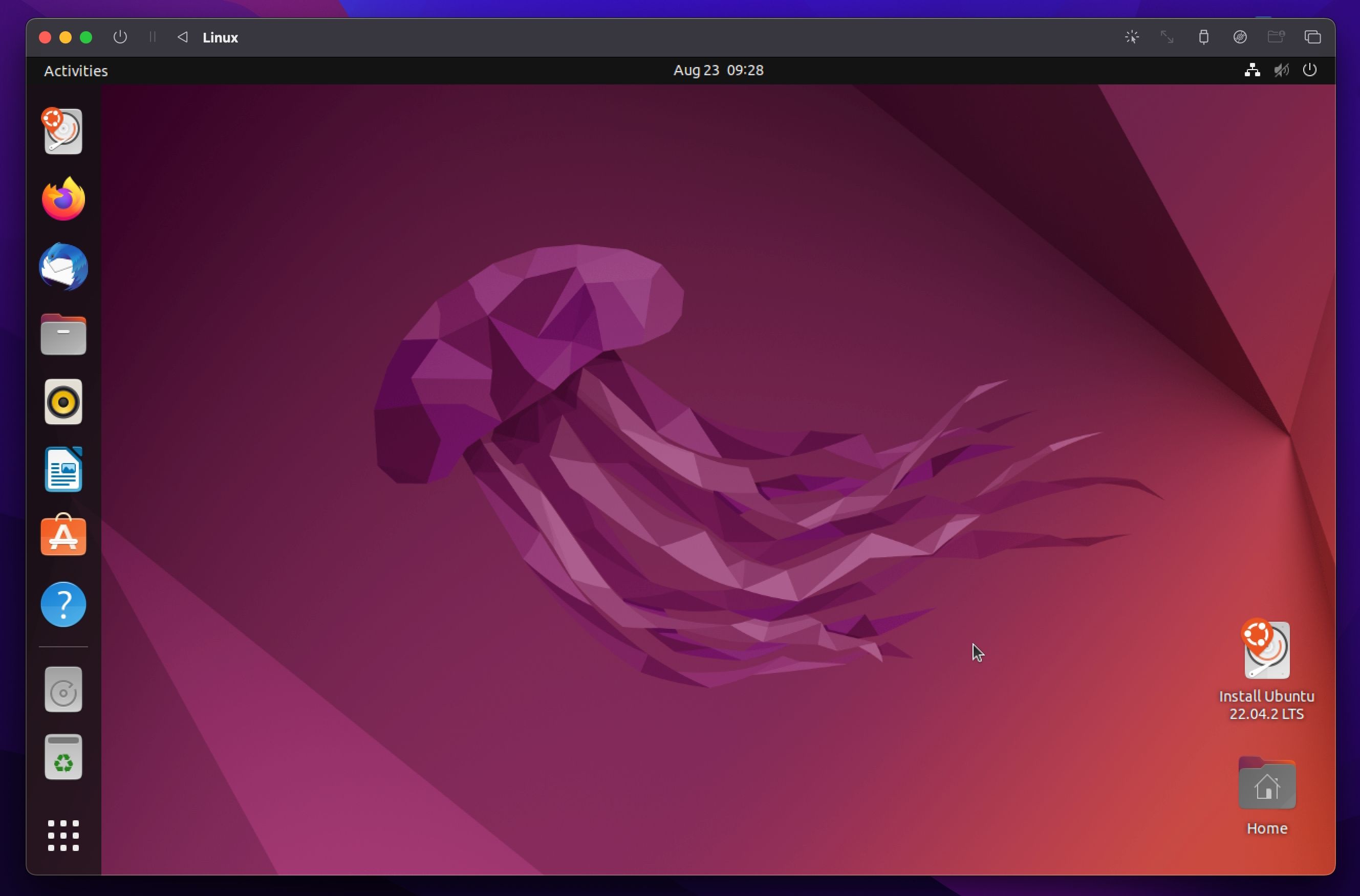Open the system power menu
Viewport: 1360px width, 896px height.
coord(1310,70)
